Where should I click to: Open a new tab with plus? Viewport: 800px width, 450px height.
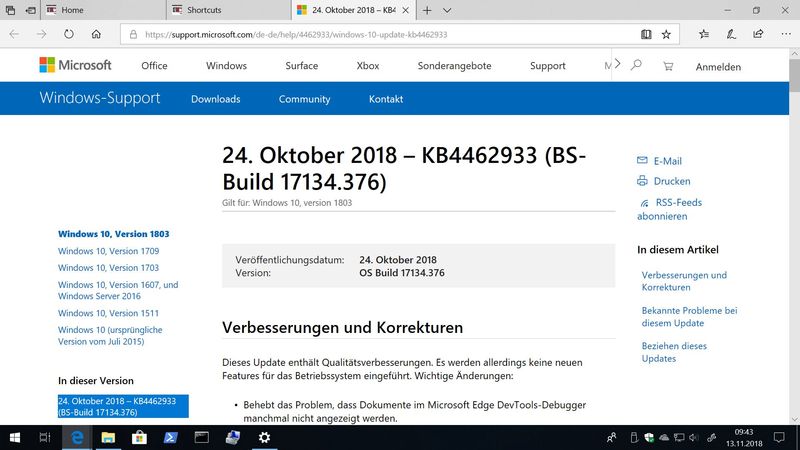tap(427, 10)
